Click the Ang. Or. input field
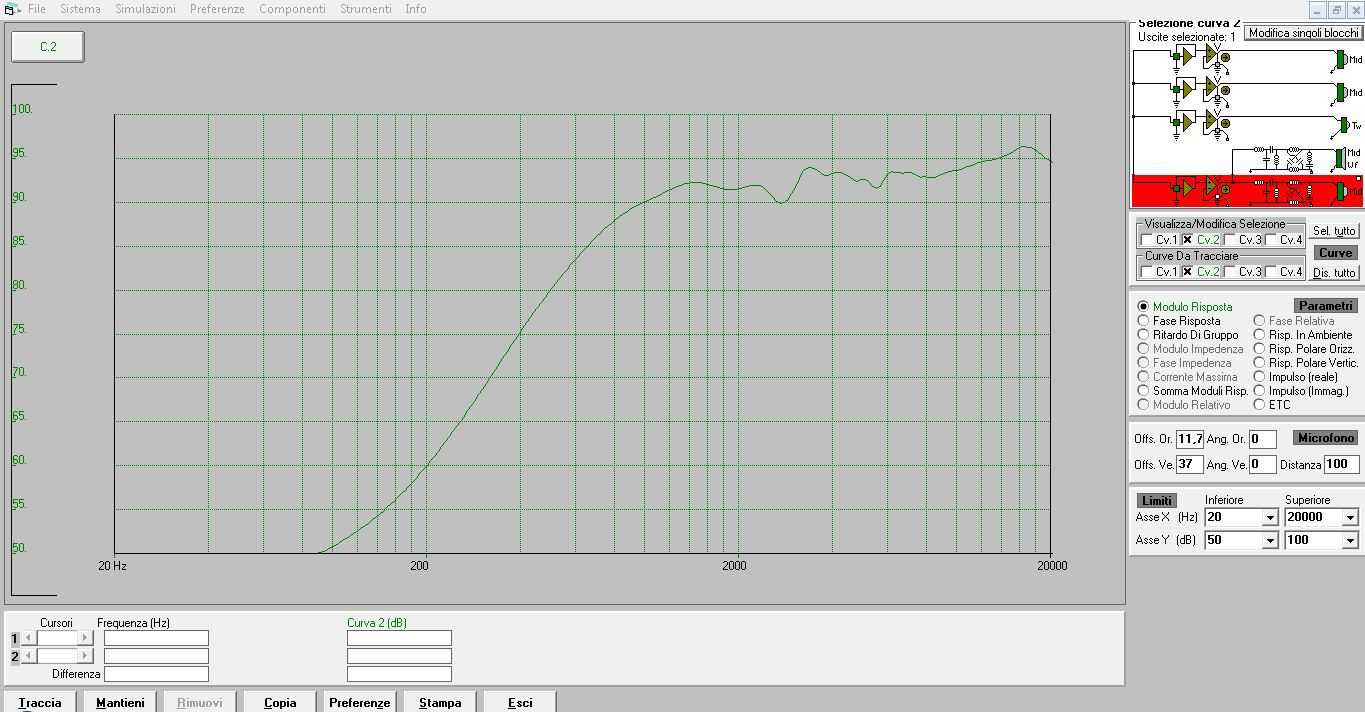 [1263, 439]
